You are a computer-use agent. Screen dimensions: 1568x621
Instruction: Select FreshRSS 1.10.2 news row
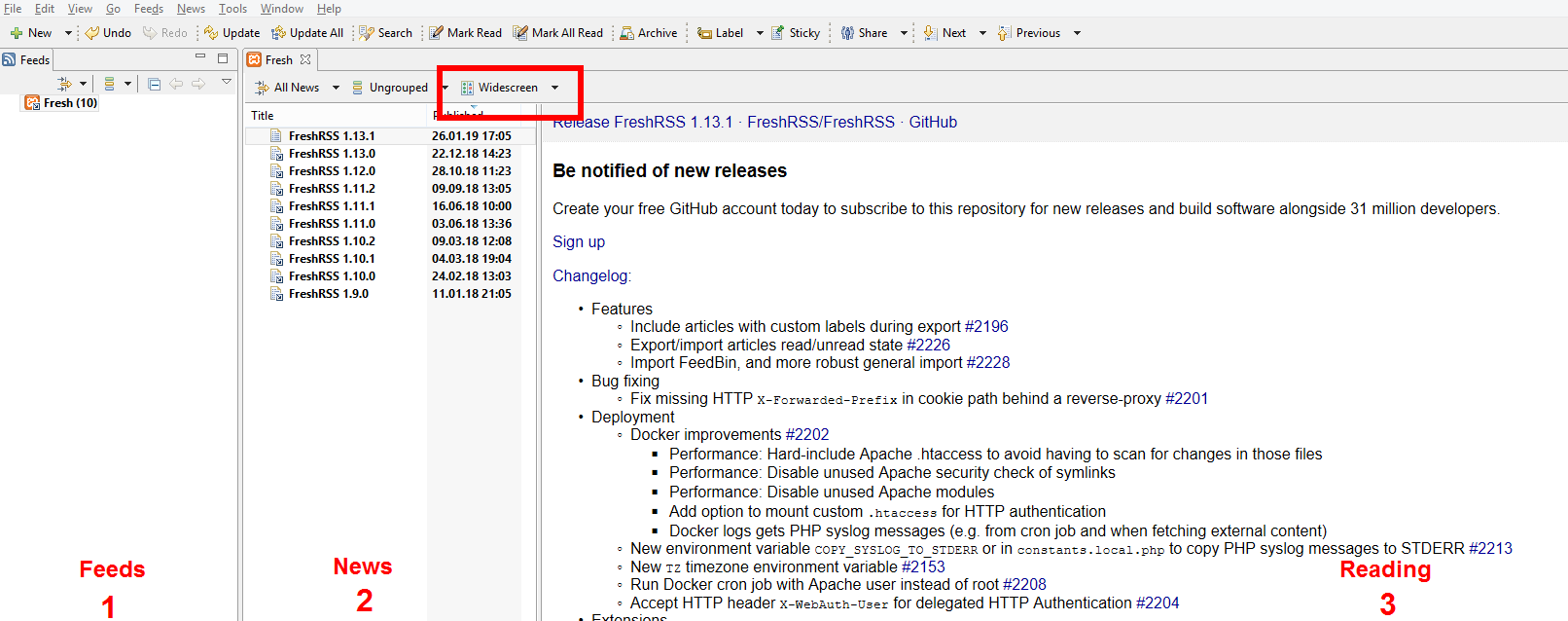point(390,241)
